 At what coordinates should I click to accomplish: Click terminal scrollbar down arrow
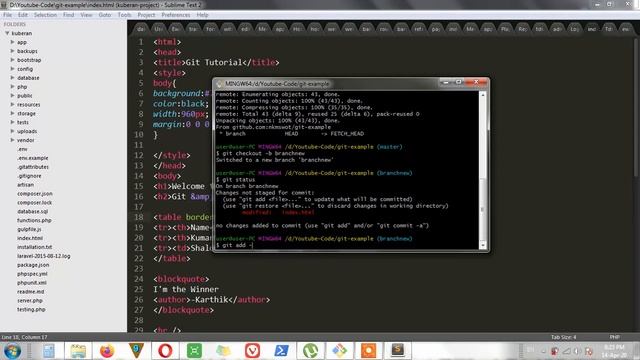click(483, 245)
